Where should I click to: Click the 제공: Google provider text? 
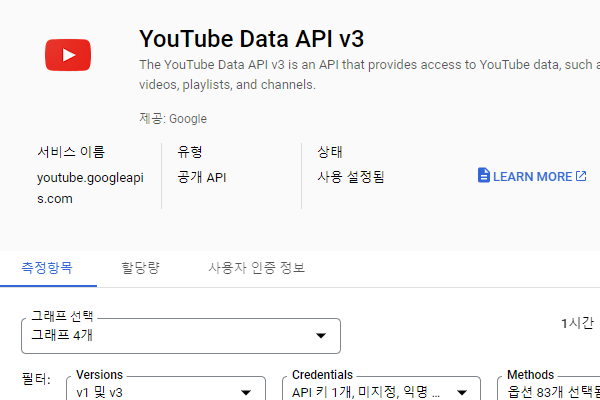click(x=173, y=118)
